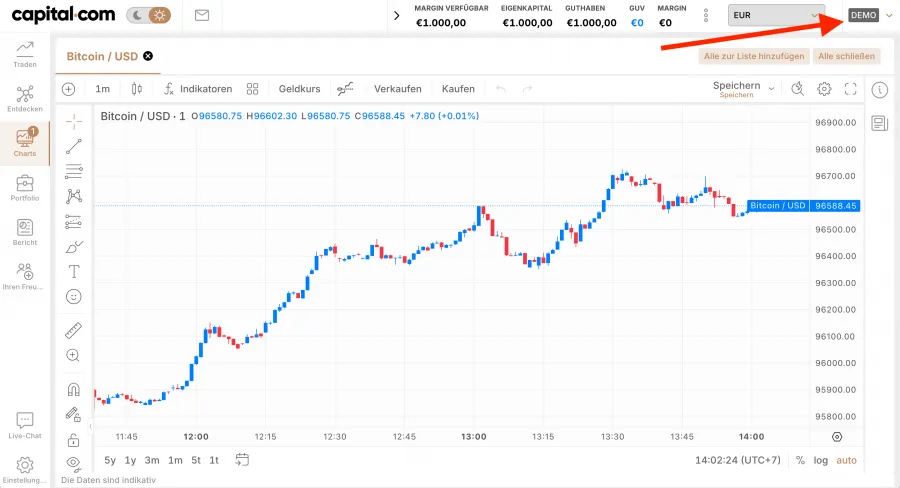This screenshot has width=900, height=488.
Task: Toggle magnet snapping mode
Action: tap(73, 390)
